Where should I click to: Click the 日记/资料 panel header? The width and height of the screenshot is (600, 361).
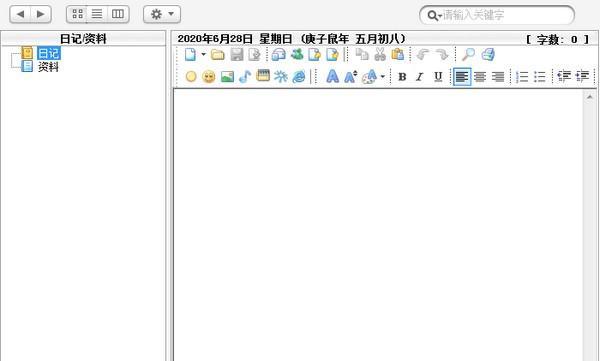[83, 39]
